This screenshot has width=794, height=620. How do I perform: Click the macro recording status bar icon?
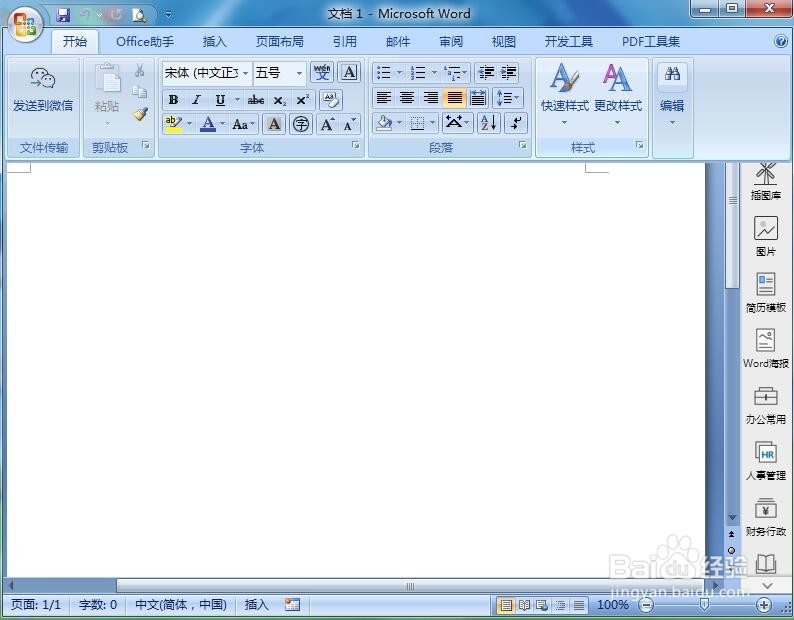tap(292, 604)
